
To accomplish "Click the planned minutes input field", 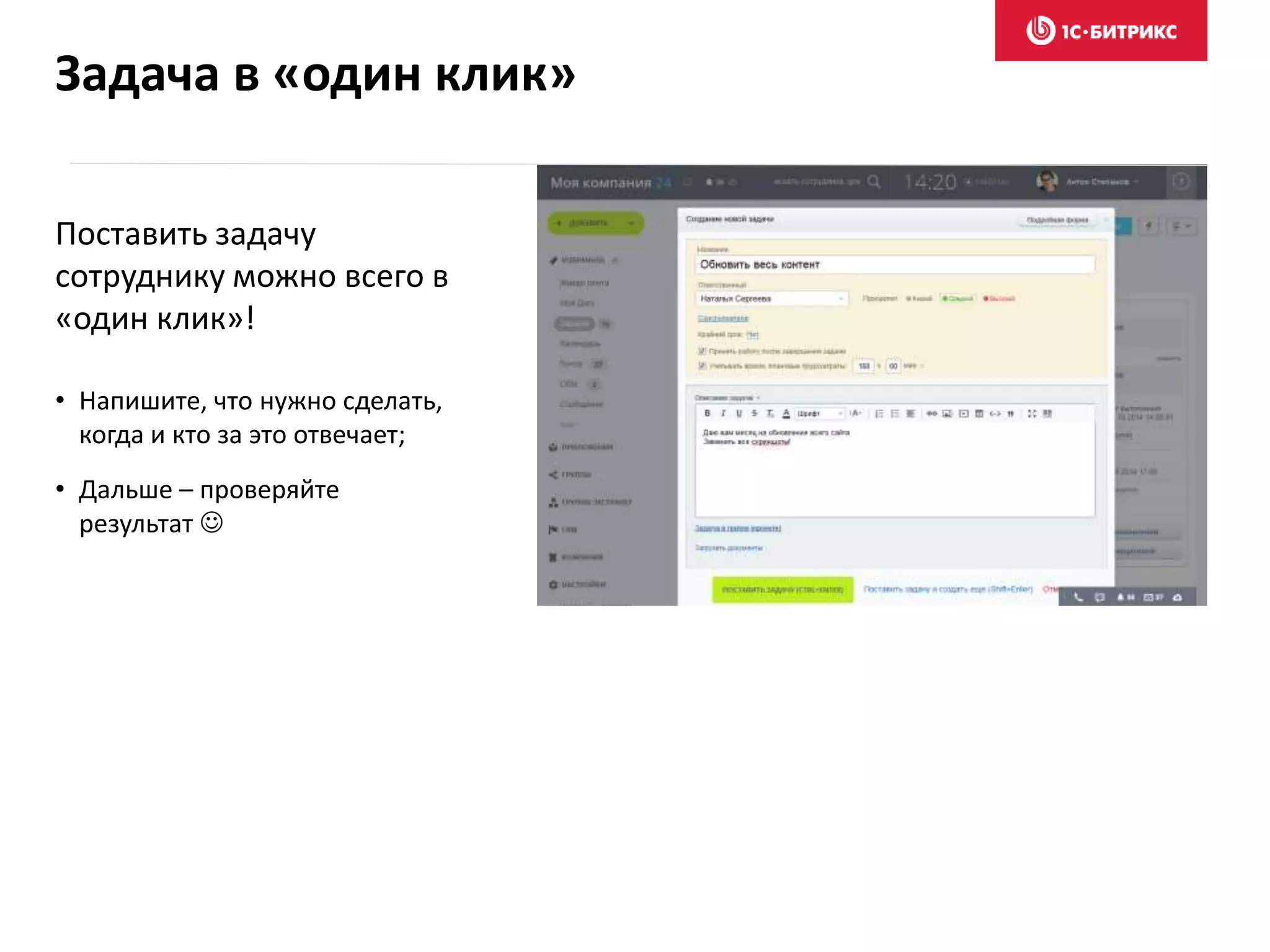I will (x=893, y=366).
